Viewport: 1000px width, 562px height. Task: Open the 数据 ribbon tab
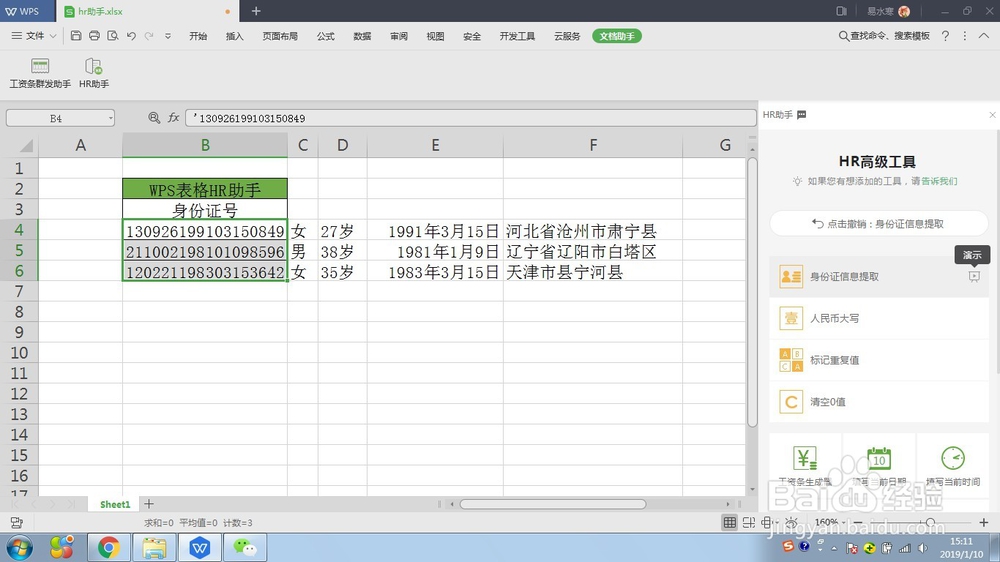[x=362, y=36]
